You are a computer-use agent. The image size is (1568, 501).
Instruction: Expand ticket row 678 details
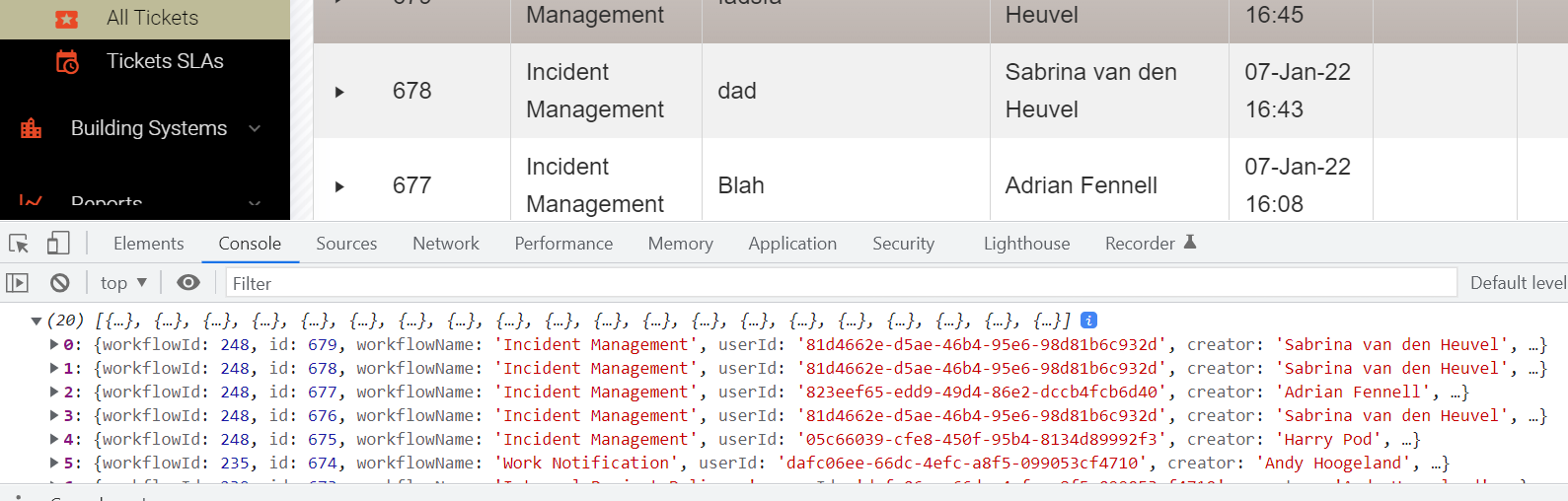click(x=339, y=92)
